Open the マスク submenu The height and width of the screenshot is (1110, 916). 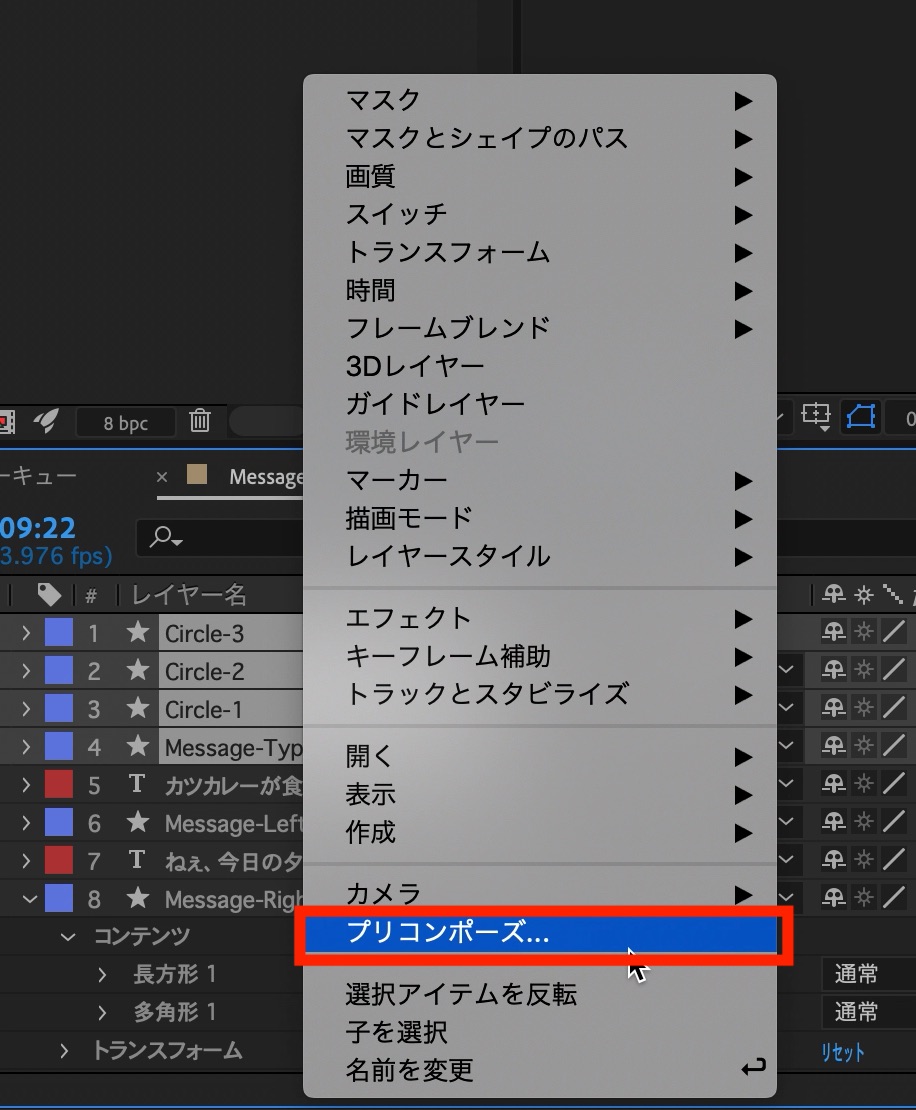click(x=539, y=101)
